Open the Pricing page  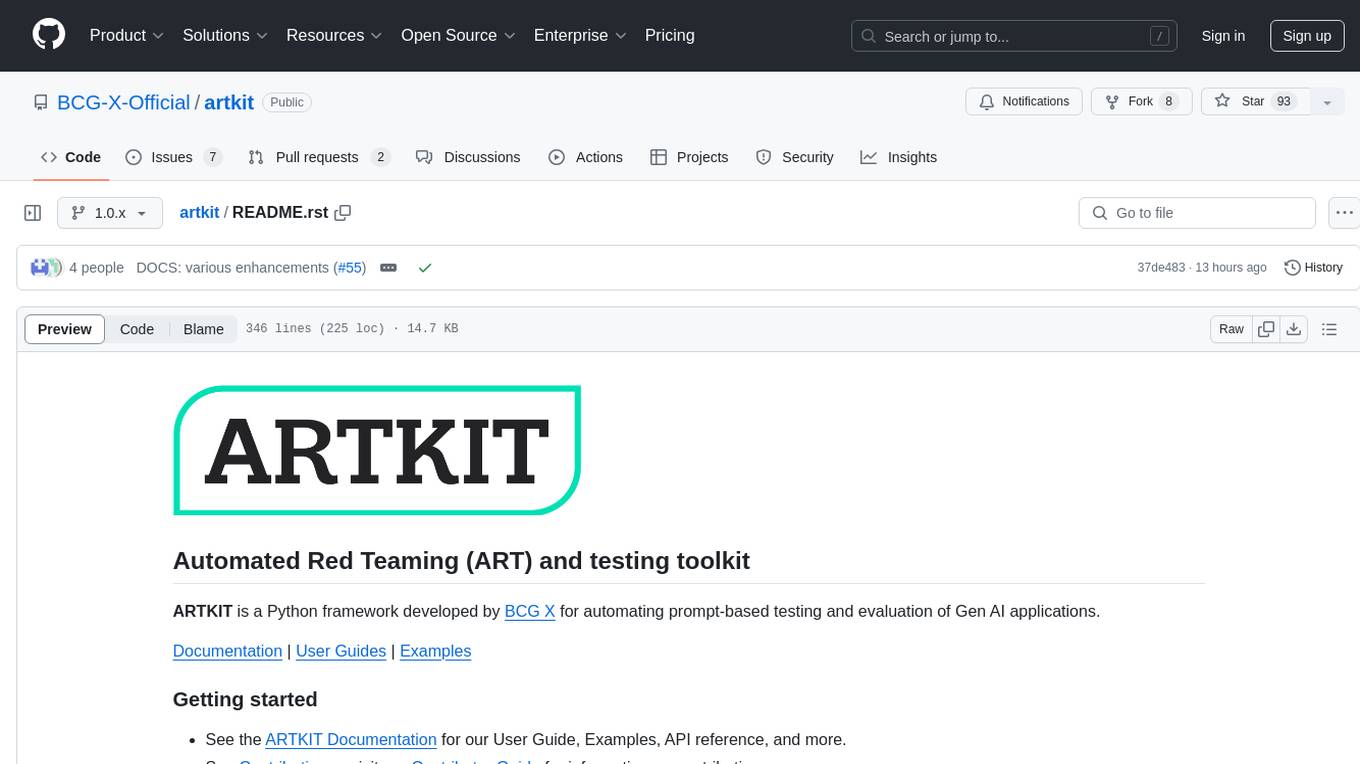(x=670, y=35)
